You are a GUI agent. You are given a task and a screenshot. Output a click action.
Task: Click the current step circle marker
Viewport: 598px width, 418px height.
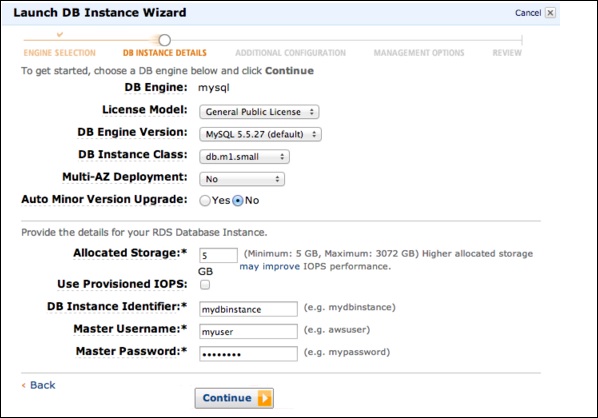point(165,40)
